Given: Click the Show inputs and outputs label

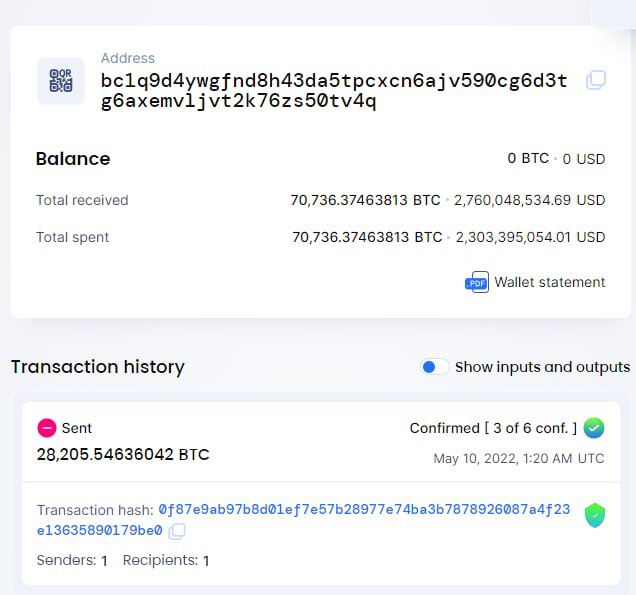Looking at the screenshot, I should coord(542,367).
